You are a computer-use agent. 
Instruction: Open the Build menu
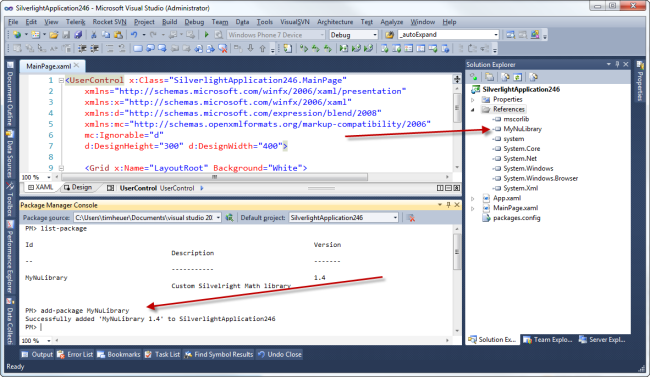click(170, 22)
